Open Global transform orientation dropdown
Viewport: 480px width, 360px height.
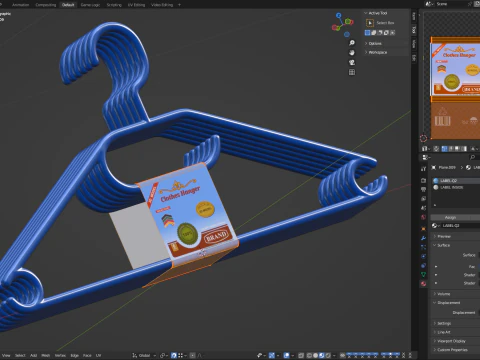coord(144,355)
